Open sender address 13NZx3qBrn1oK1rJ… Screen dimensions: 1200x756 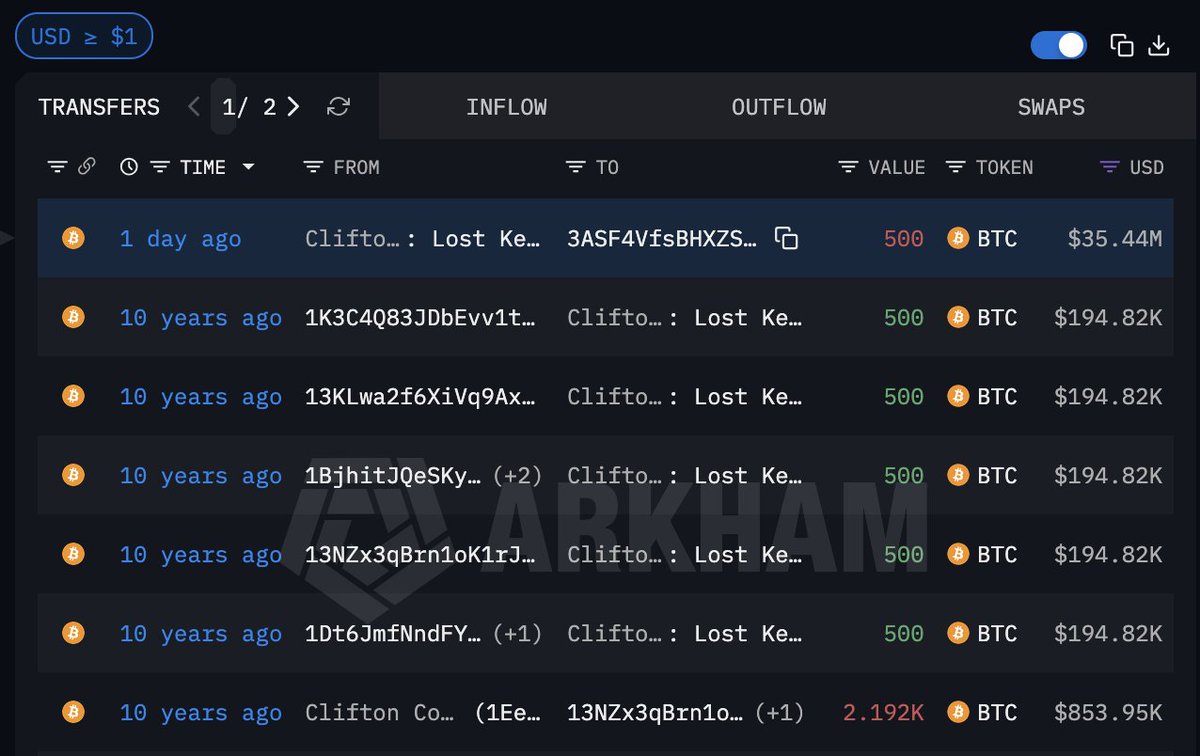[x=421, y=555]
